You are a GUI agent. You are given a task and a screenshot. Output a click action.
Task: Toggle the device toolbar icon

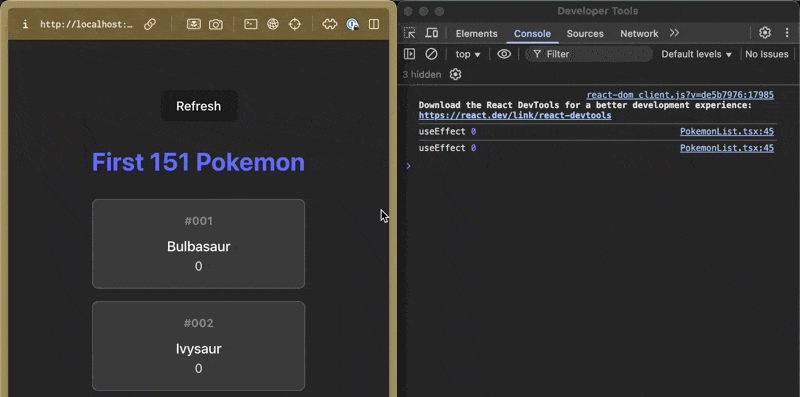[432, 33]
